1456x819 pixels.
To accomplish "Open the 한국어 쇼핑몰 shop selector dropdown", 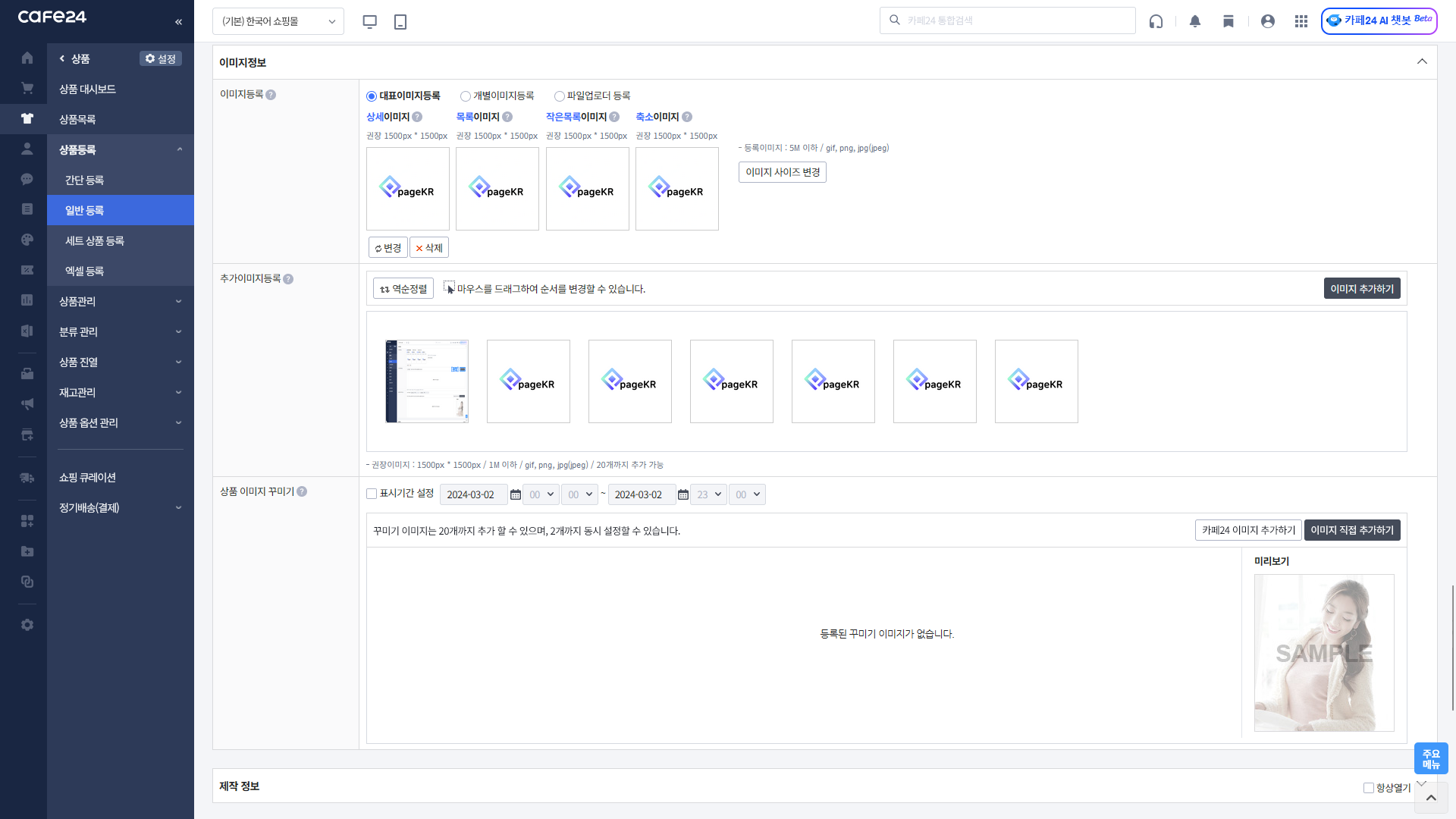I will pyautogui.click(x=278, y=21).
